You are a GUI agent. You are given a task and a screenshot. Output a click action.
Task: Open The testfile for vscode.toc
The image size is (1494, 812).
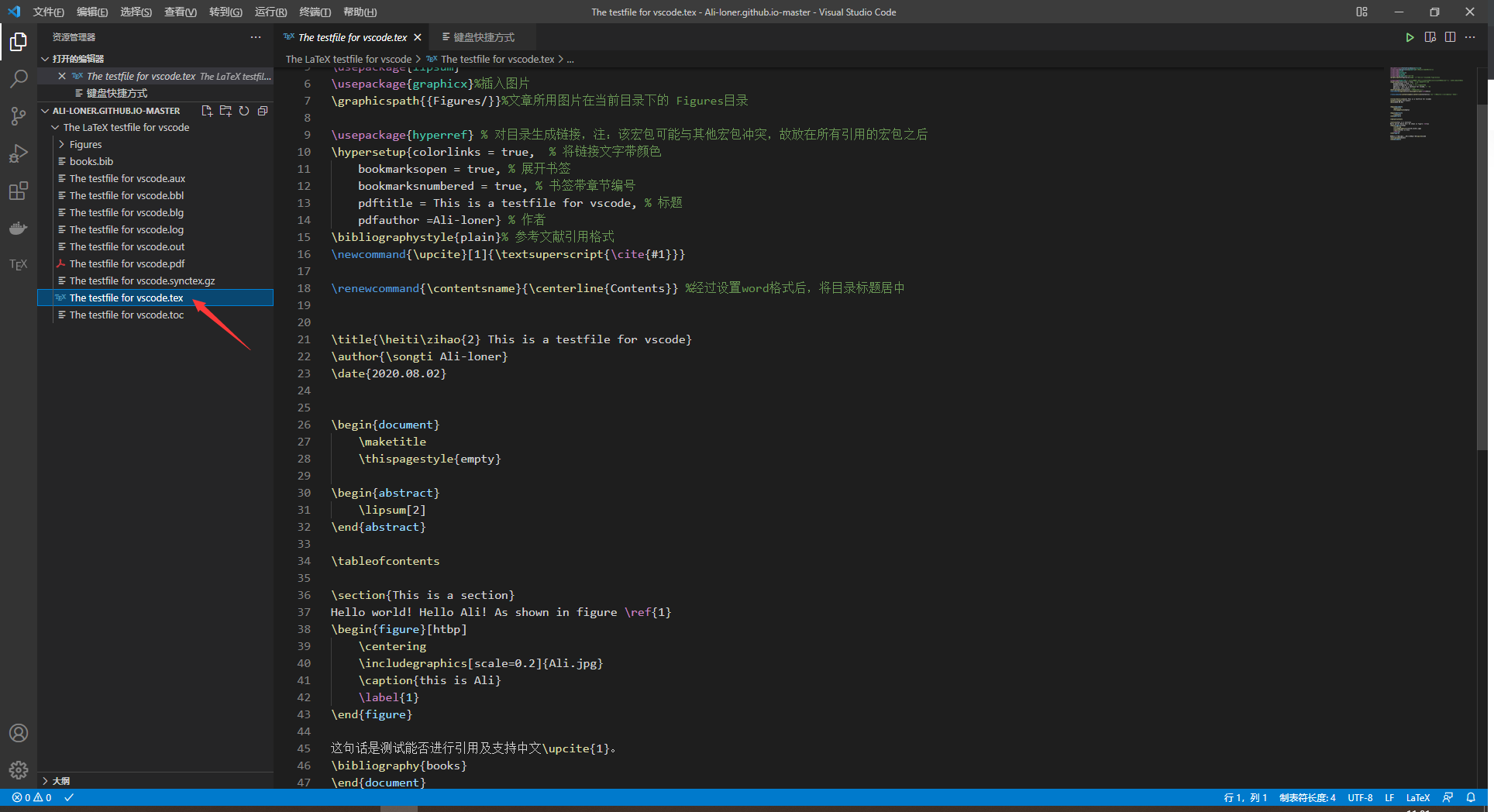(155, 315)
